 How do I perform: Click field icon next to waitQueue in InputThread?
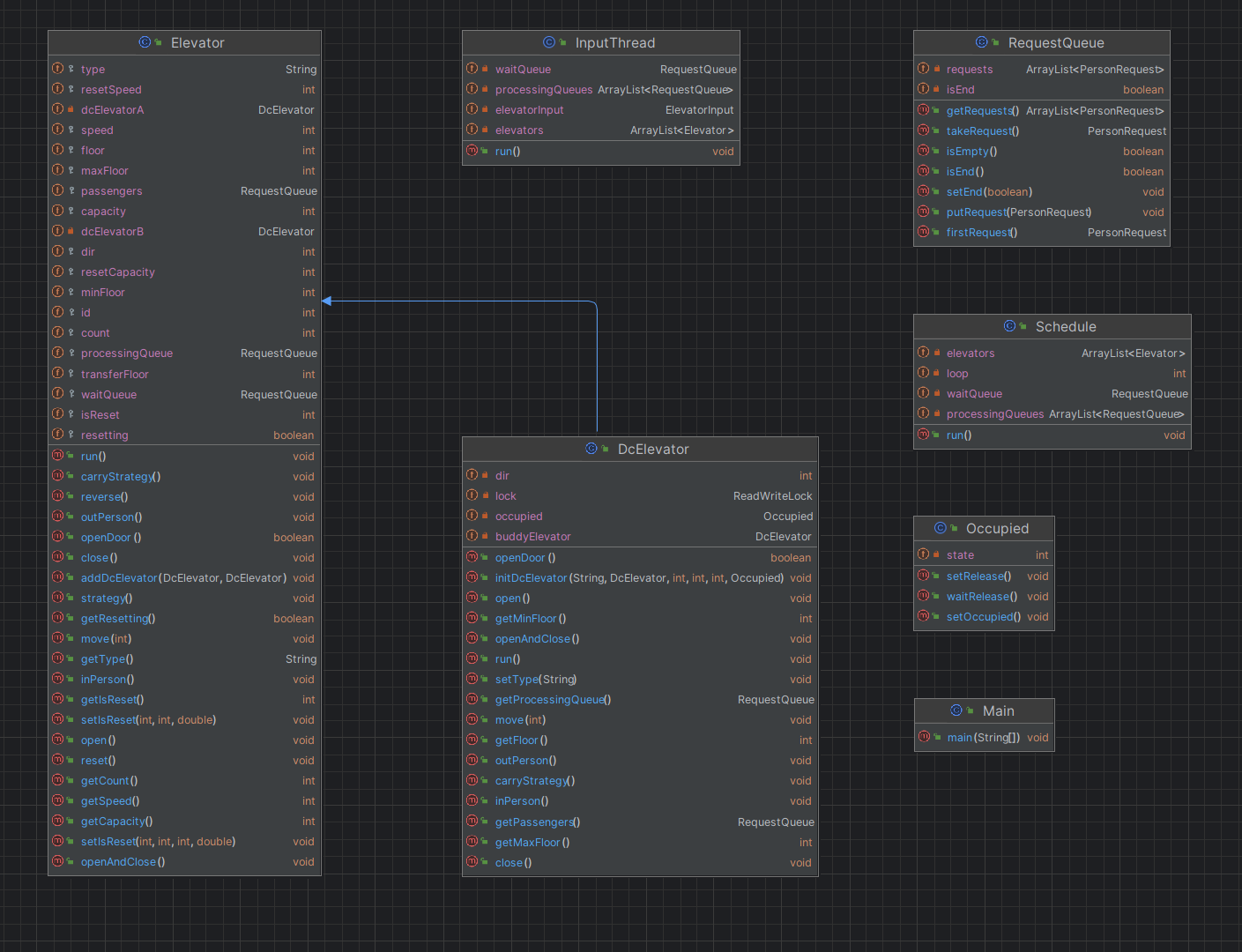pos(472,69)
